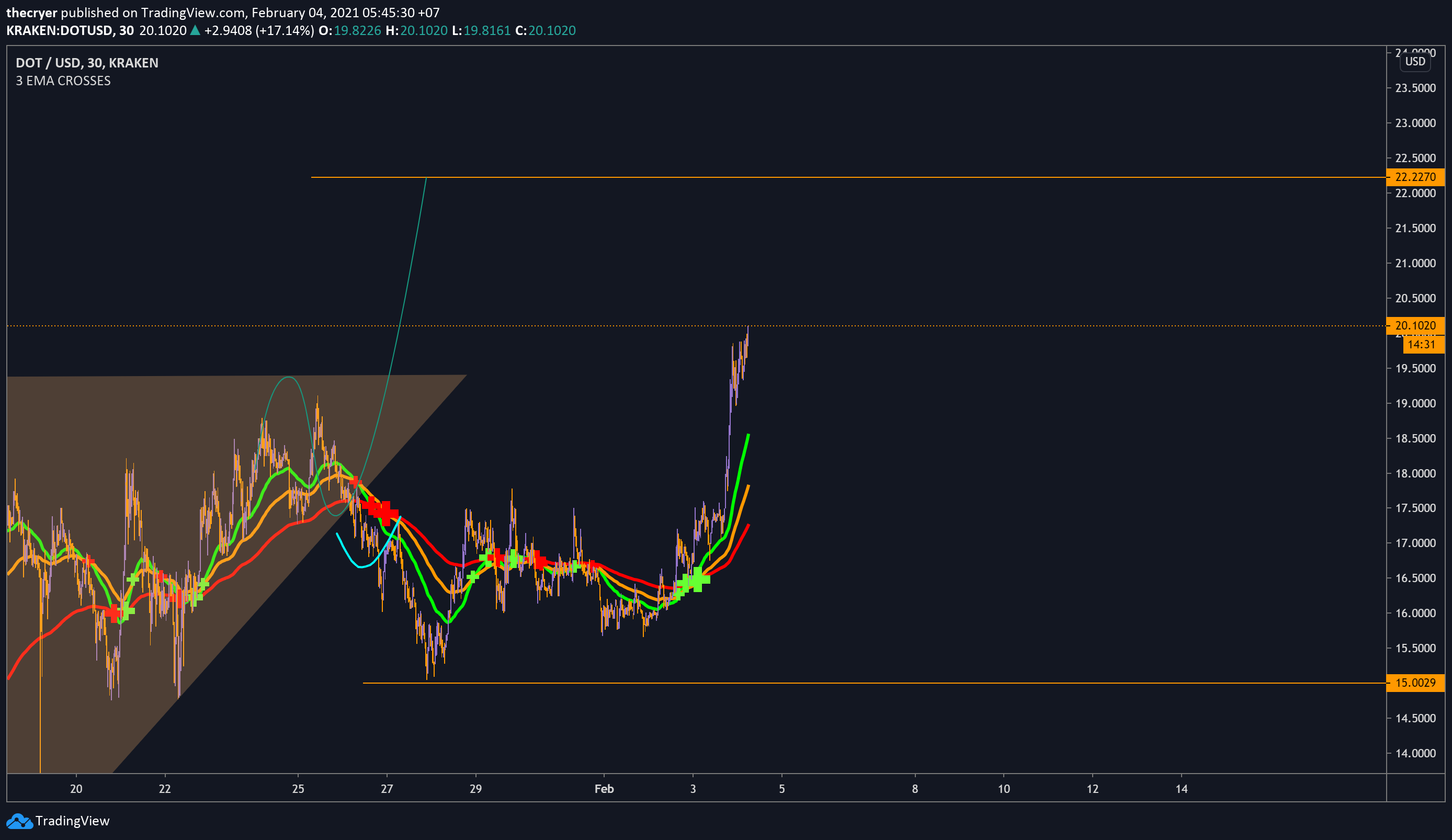Click the +2.9408 (+17.14%) change text

(259, 30)
